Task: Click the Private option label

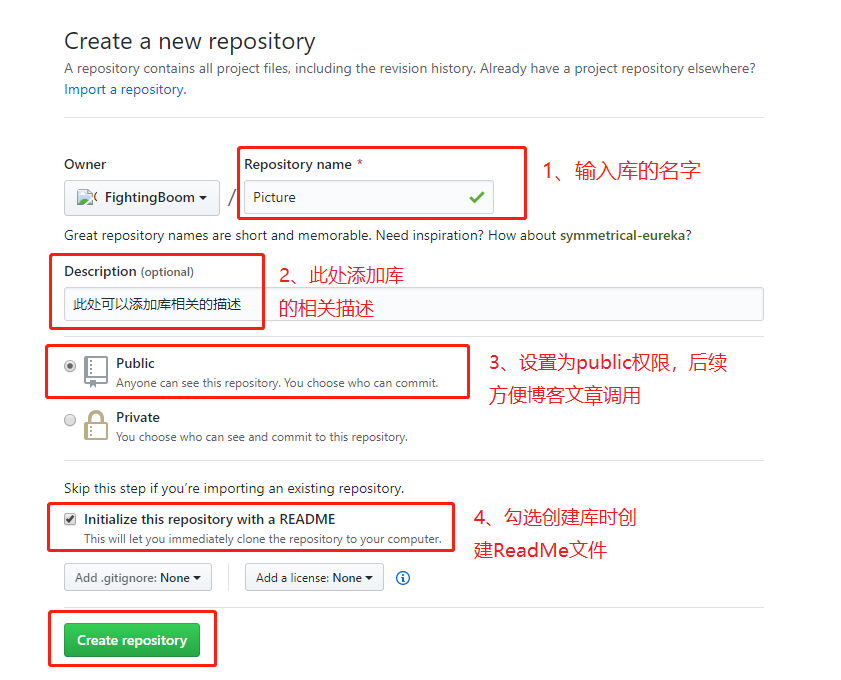Action: pyautogui.click(x=138, y=417)
